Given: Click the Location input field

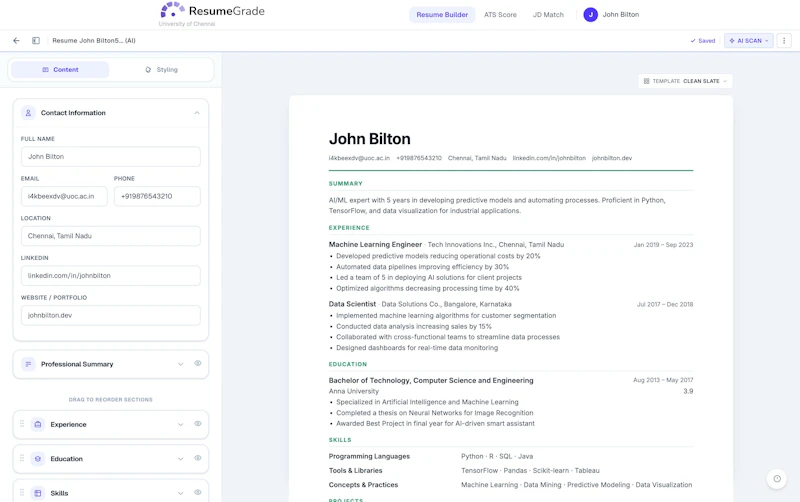Looking at the screenshot, I should coord(111,236).
